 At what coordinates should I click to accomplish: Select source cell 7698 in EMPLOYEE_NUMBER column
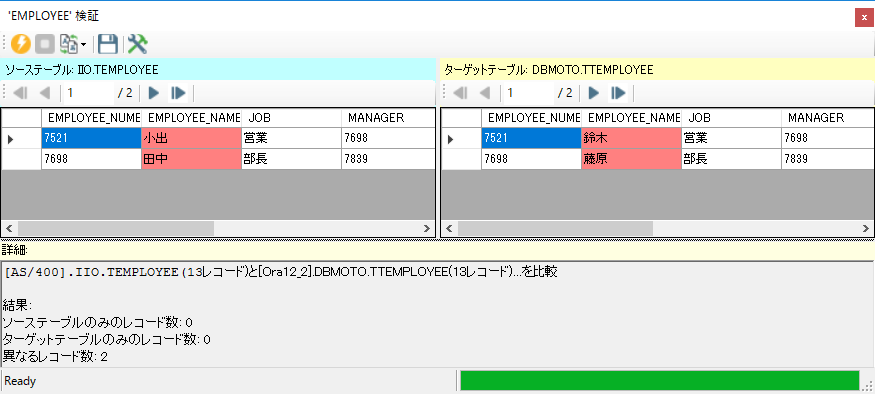point(92,160)
